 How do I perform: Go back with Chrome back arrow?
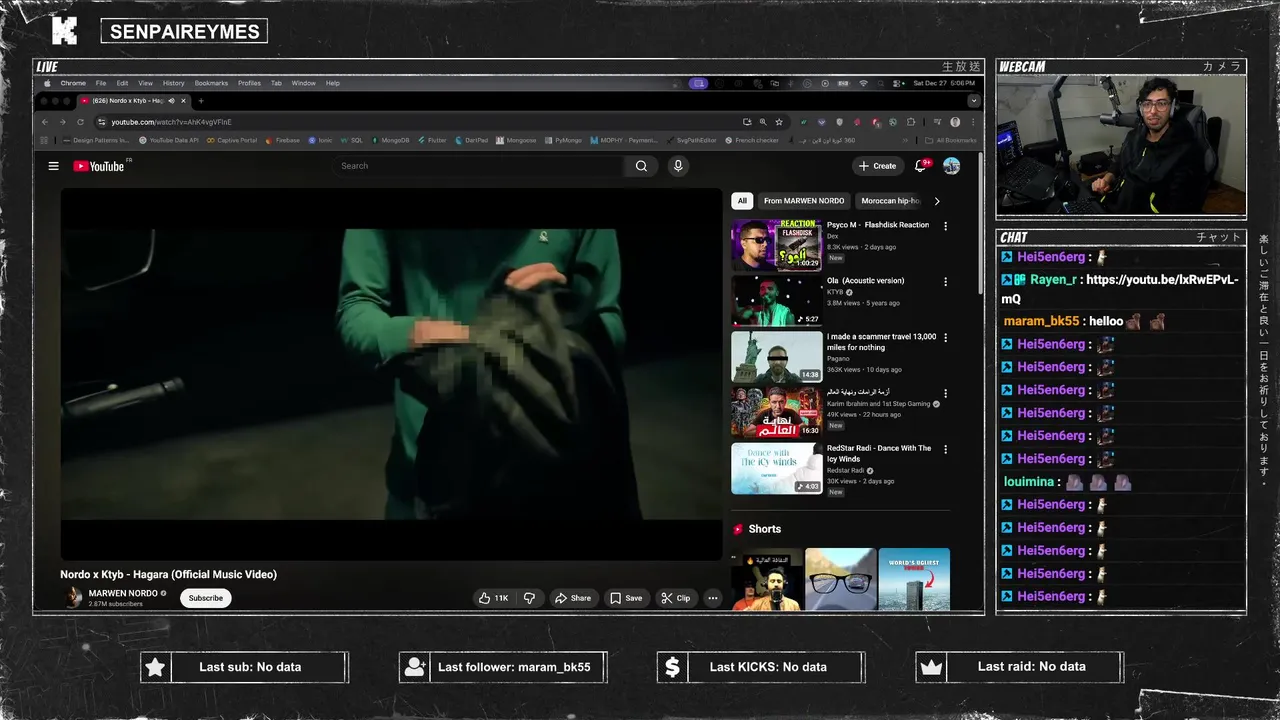45,122
